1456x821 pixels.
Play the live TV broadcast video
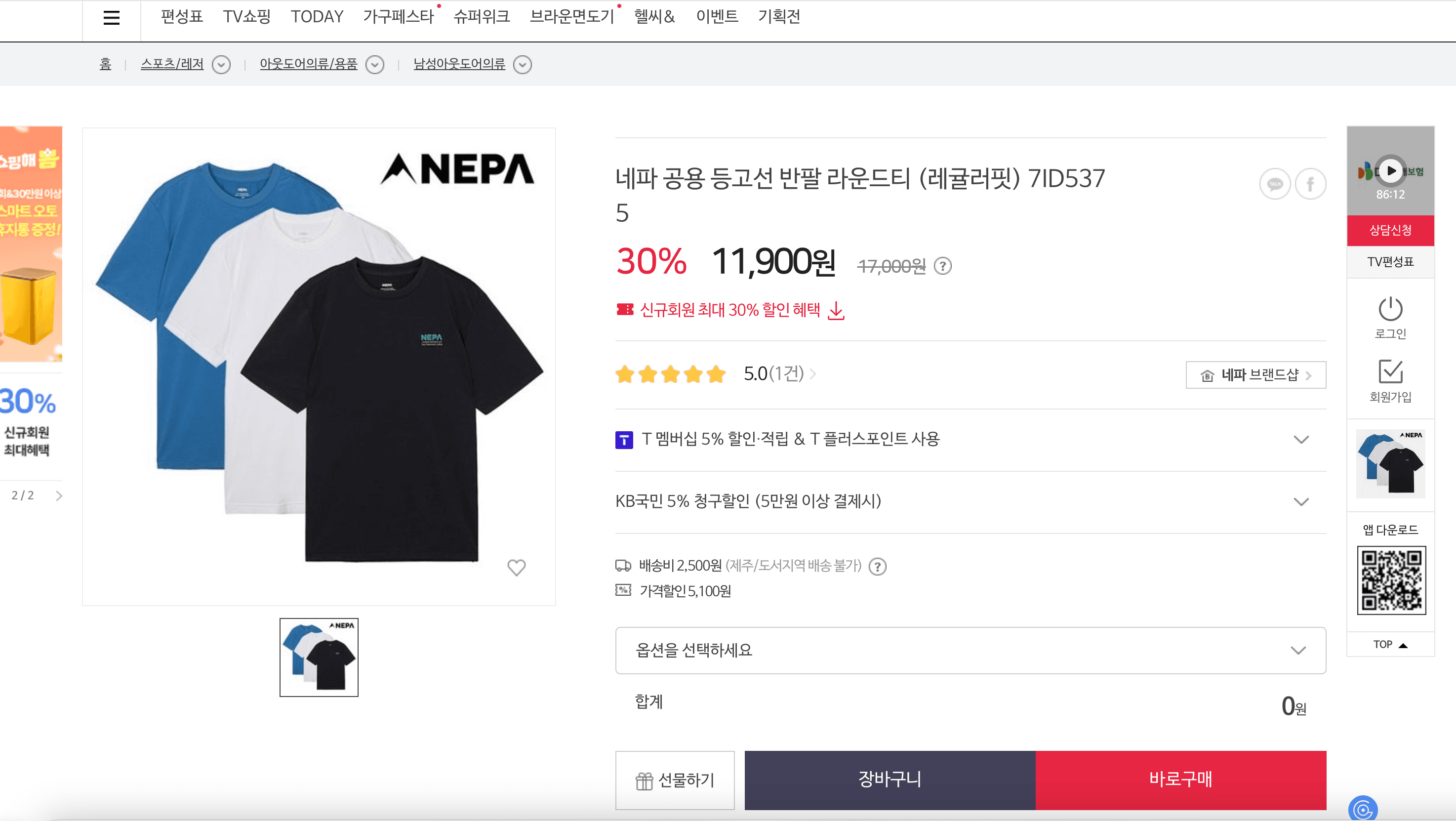pos(1390,170)
